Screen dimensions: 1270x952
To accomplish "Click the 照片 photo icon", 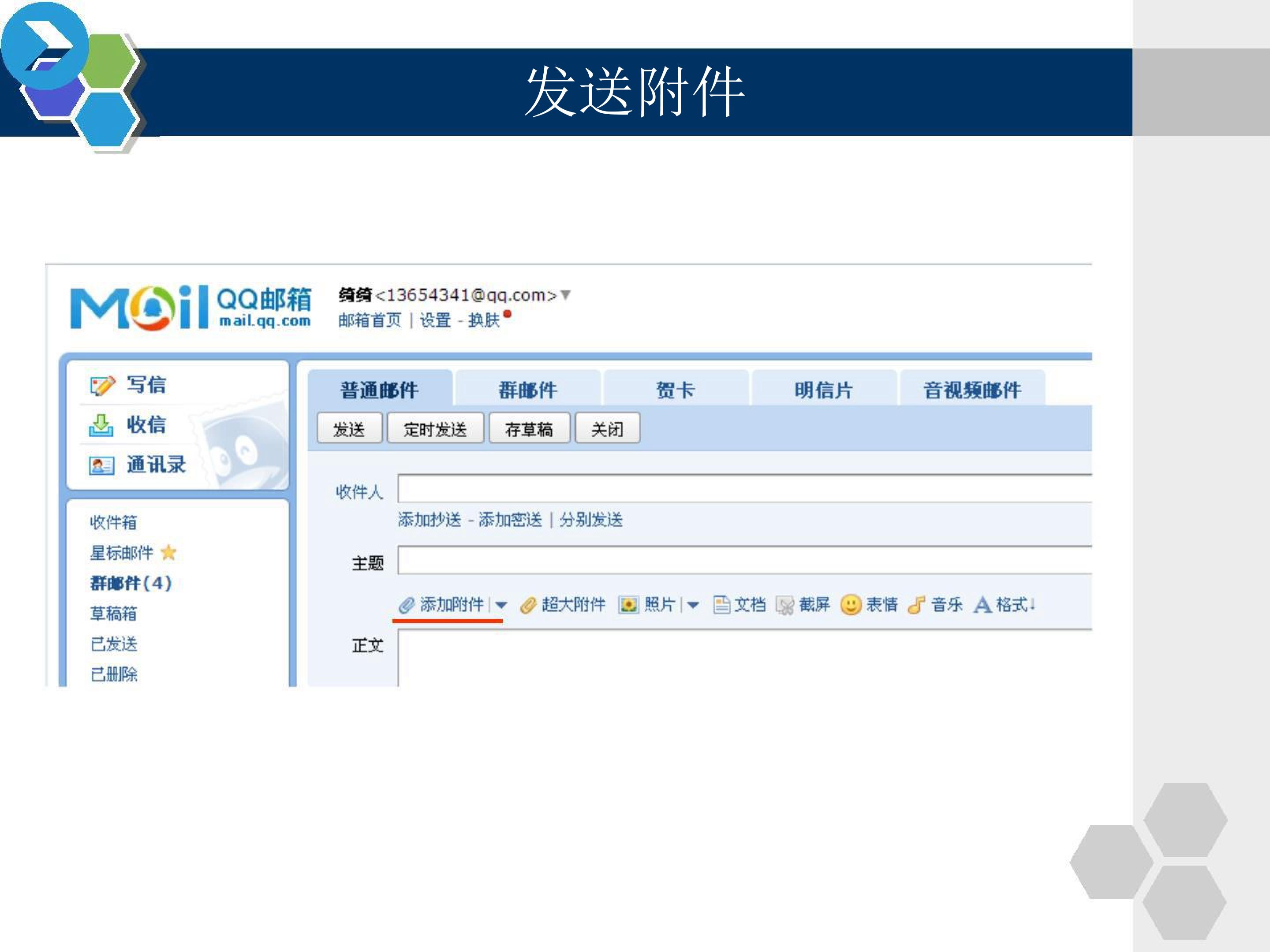I will pos(628,604).
